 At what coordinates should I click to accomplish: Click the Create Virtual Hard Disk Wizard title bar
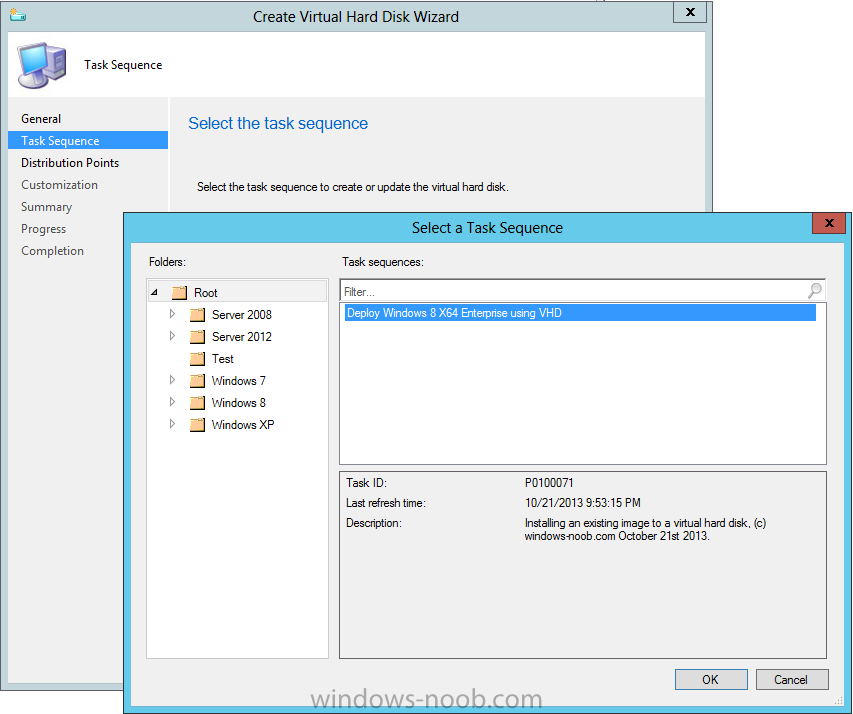click(356, 17)
